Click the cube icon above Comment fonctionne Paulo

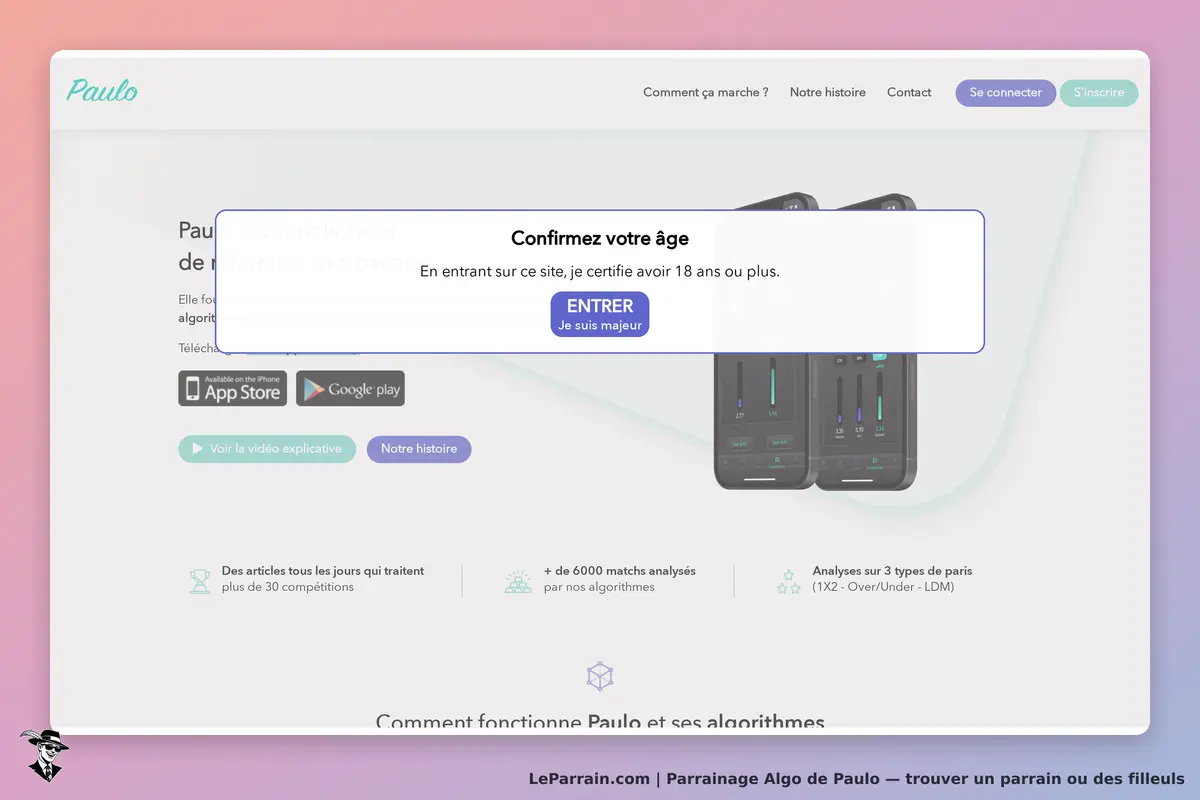[600, 676]
